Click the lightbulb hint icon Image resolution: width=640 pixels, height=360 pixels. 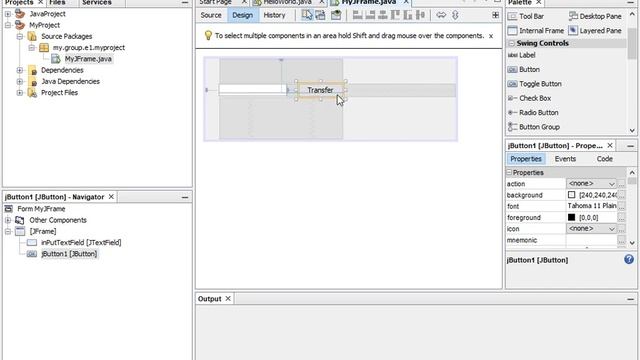208,36
